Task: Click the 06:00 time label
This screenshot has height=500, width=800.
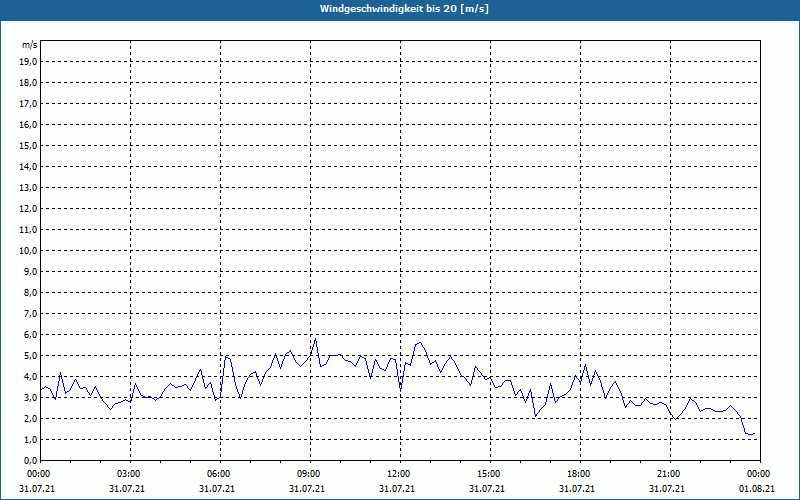Action: point(219,474)
